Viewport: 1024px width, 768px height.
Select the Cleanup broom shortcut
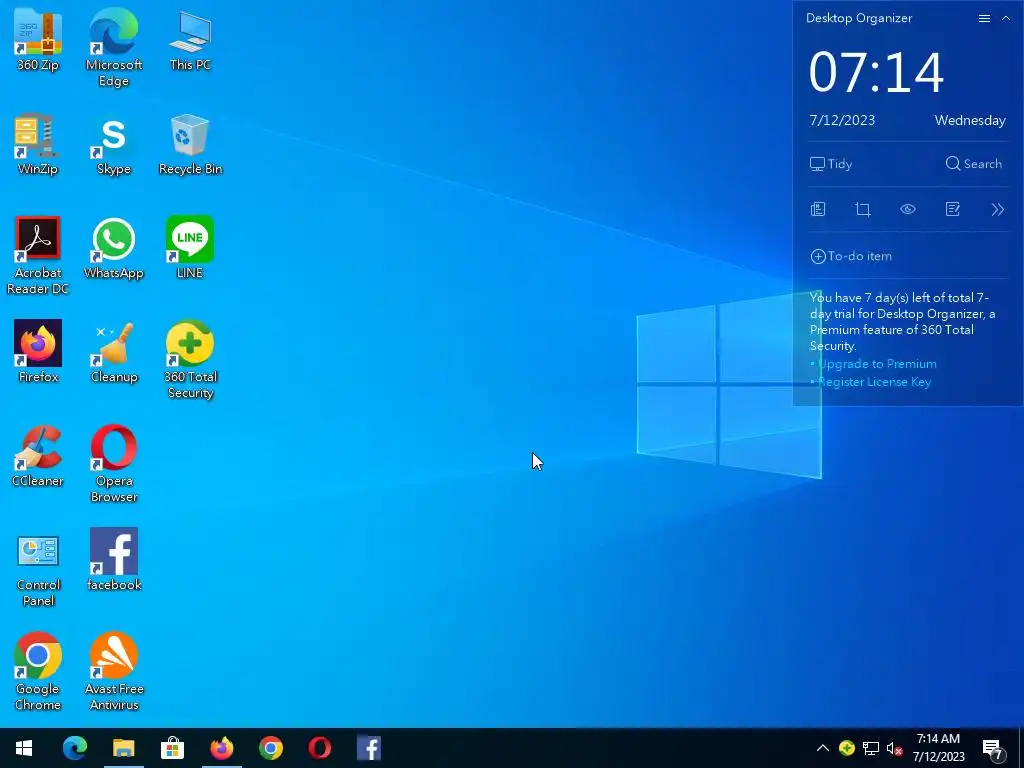pos(114,351)
